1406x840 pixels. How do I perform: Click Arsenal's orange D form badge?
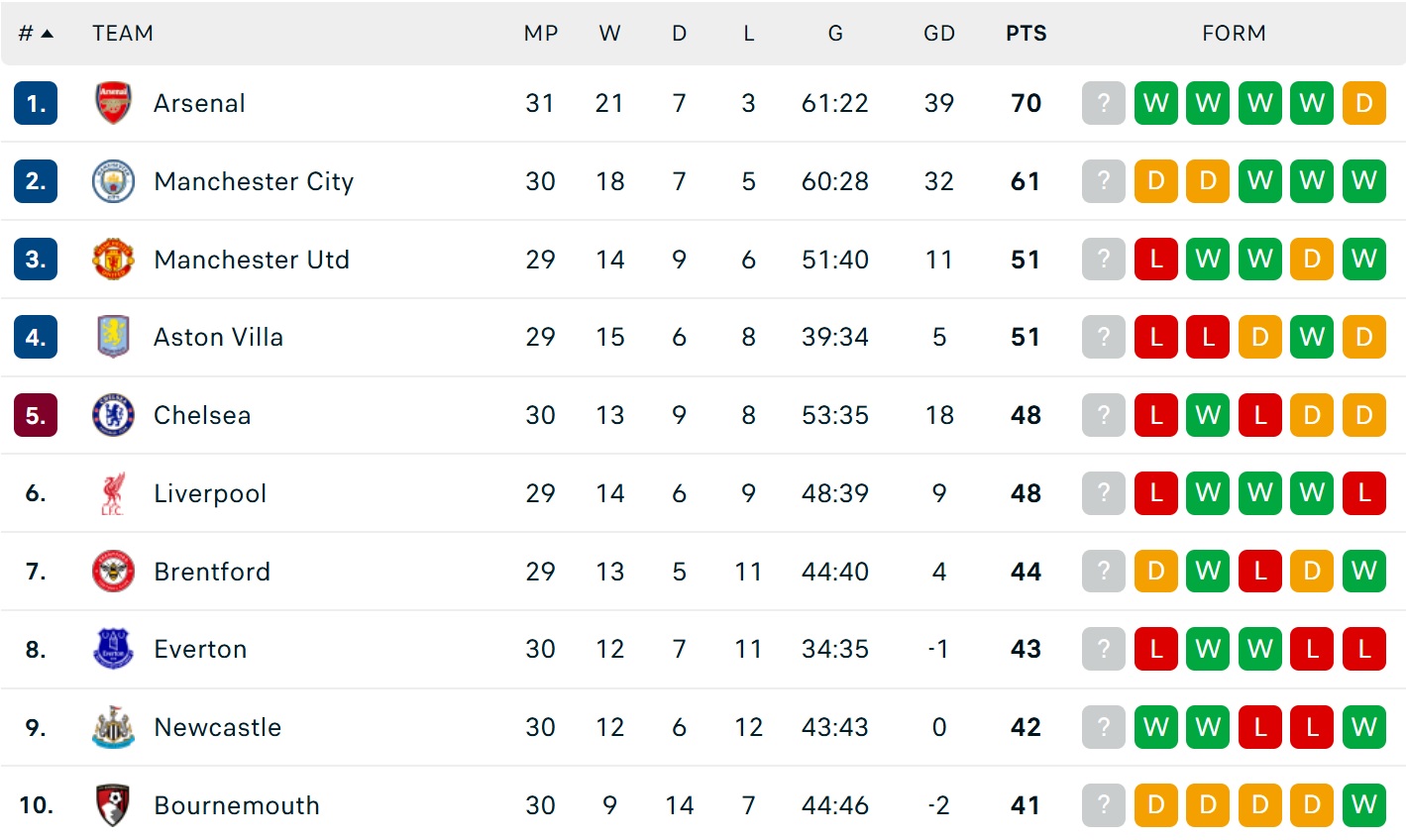[x=1363, y=103]
